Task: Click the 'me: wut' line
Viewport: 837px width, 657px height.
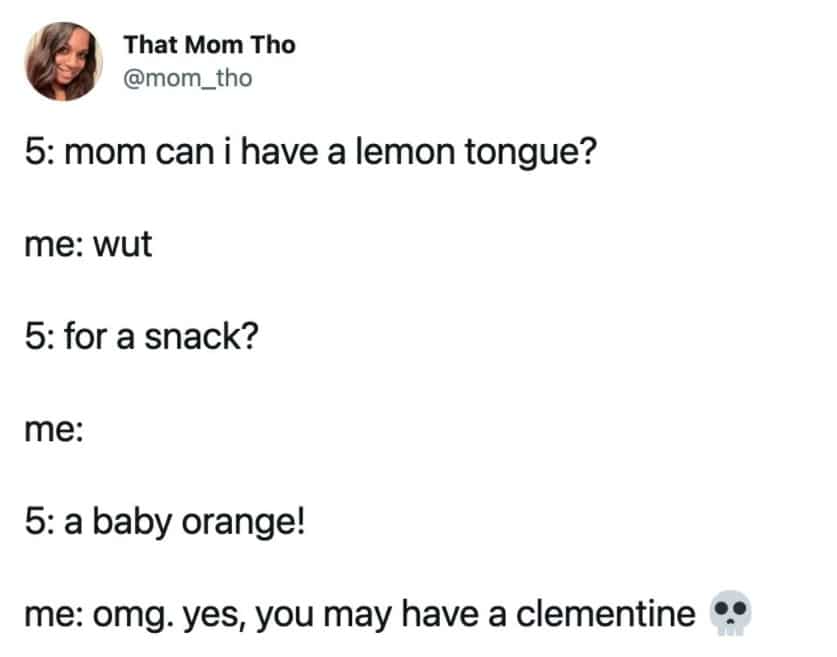Action: (x=88, y=244)
